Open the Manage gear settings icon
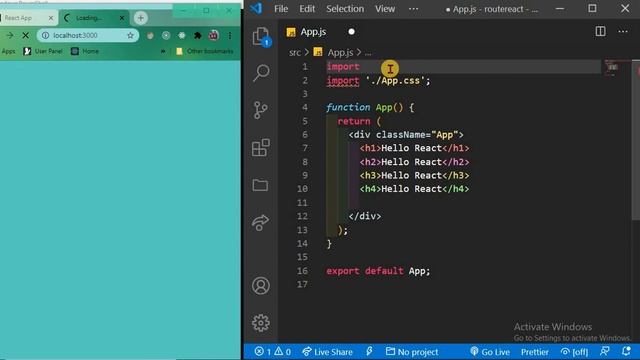640x360 pixels. (x=261, y=323)
